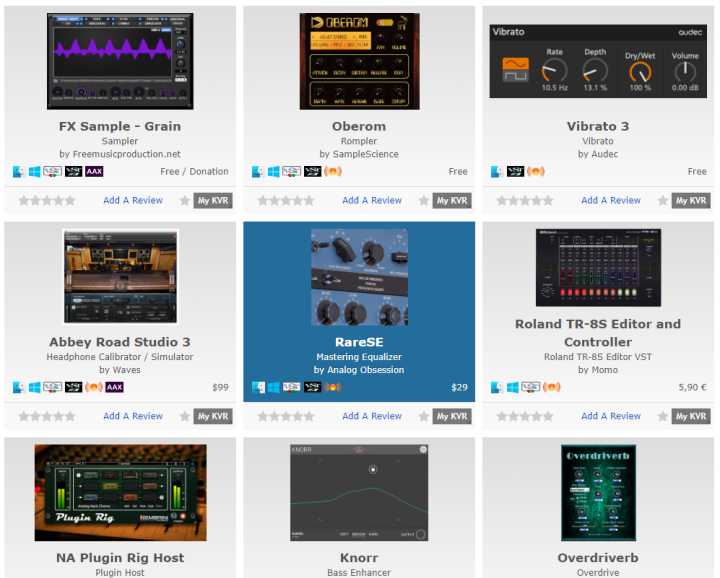Image resolution: width=720 pixels, height=578 pixels.
Task: Favorite Roland TR-8S Editor with the star icon
Action: (x=663, y=416)
